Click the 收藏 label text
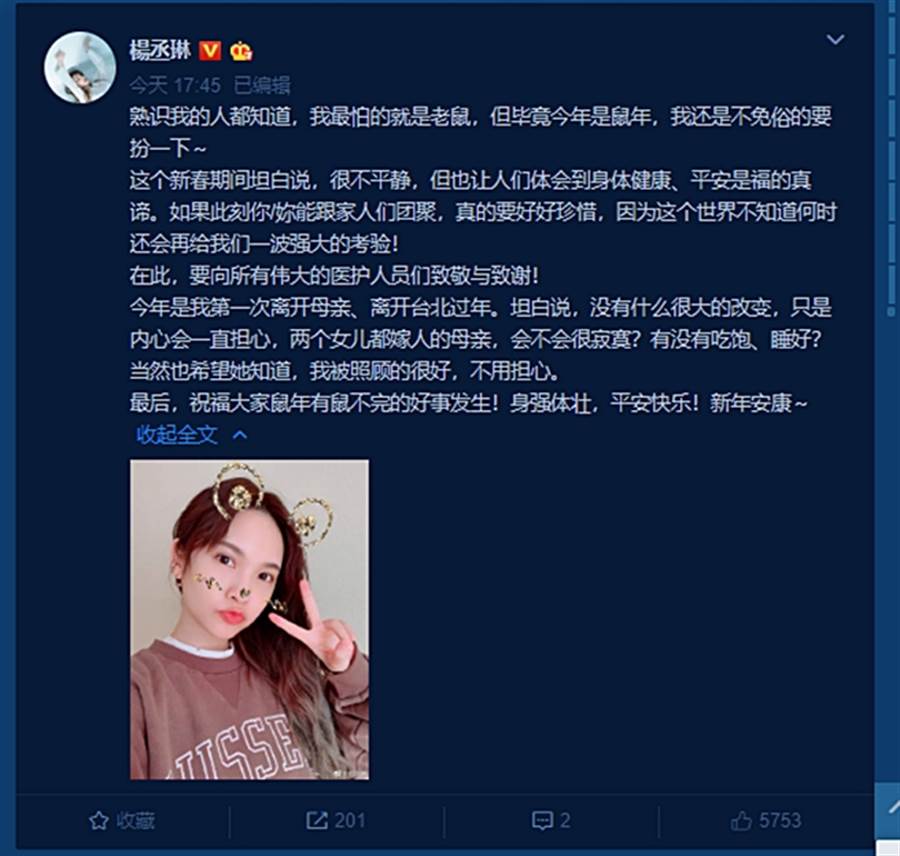Viewport: 900px width, 856px height. pos(135,820)
